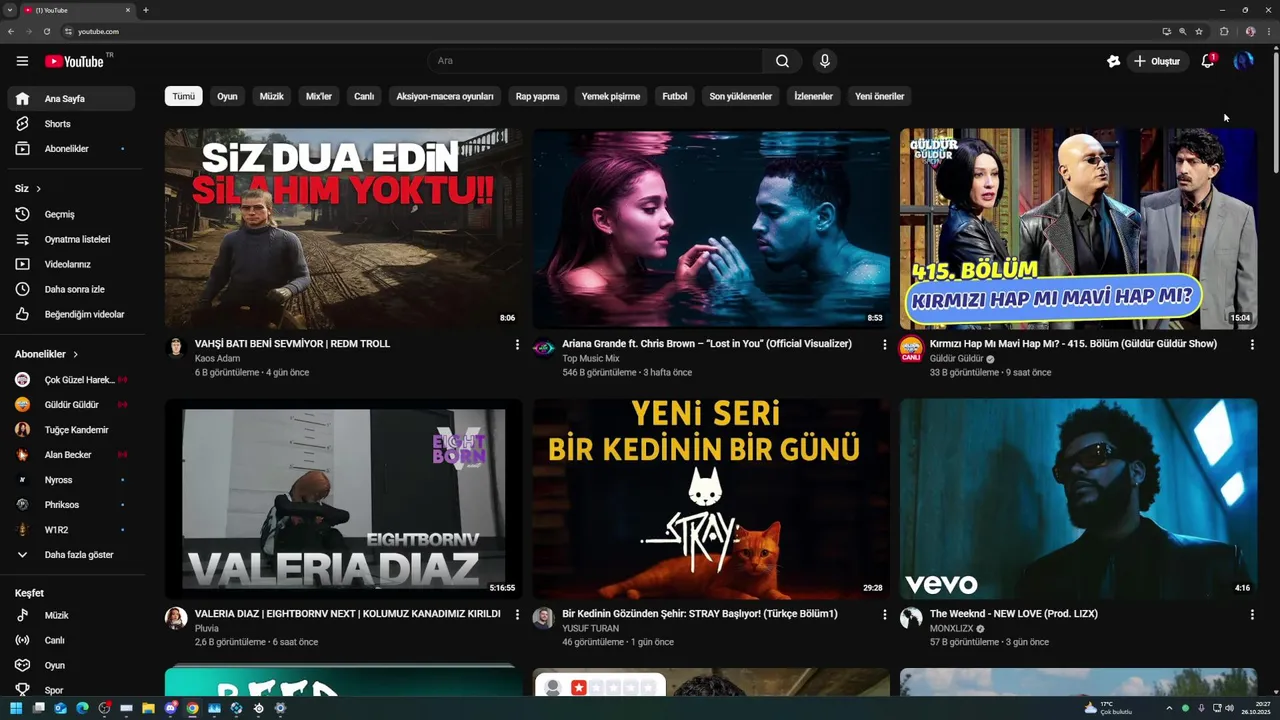Click the search input field
The width and height of the screenshot is (1280, 720).
tap(595, 61)
